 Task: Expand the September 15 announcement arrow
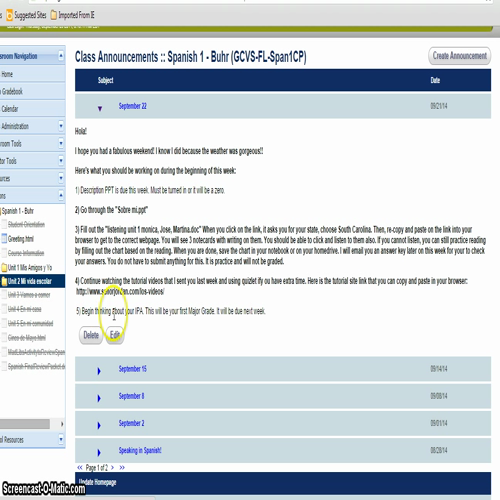click(x=99, y=371)
